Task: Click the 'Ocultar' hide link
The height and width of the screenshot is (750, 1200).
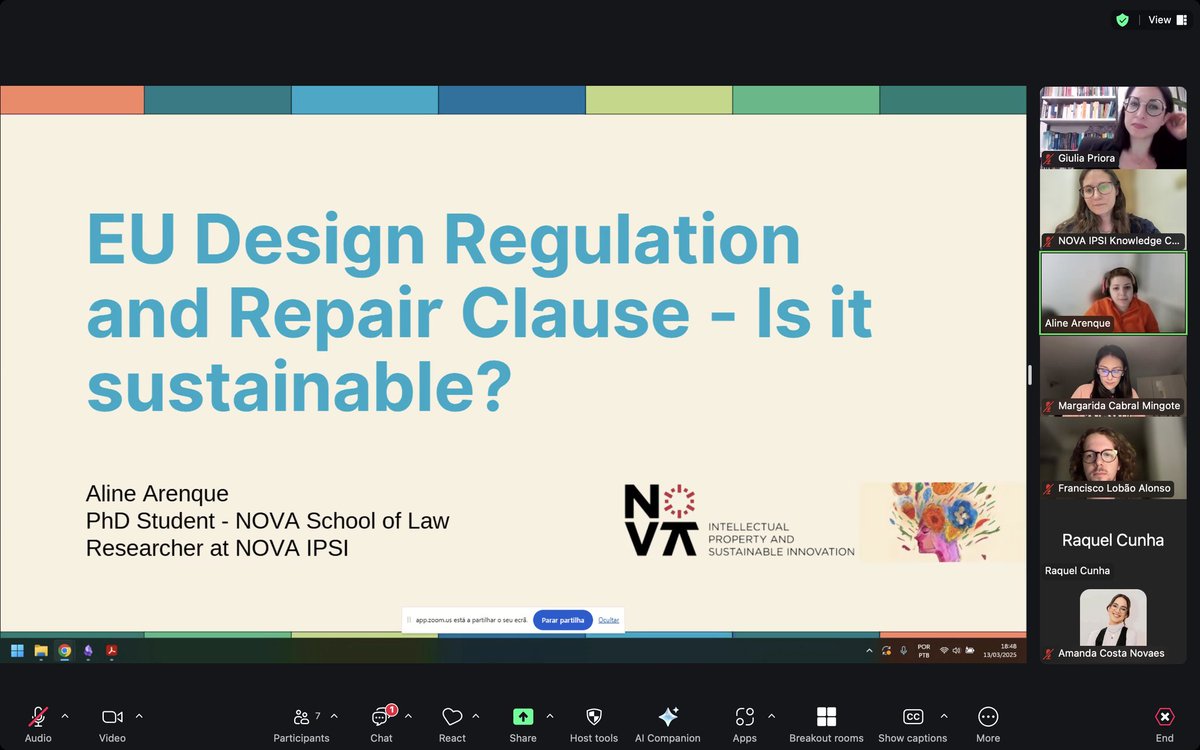Action: [609, 620]
